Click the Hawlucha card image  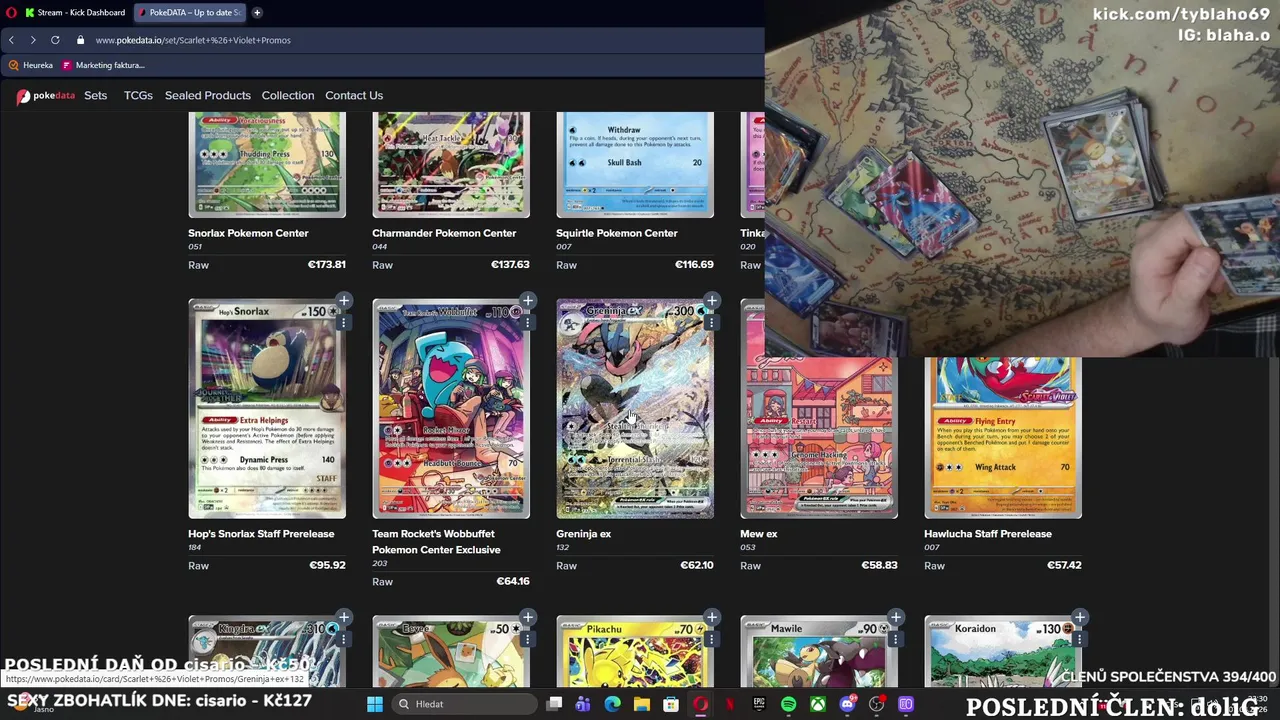point(1003,438)
